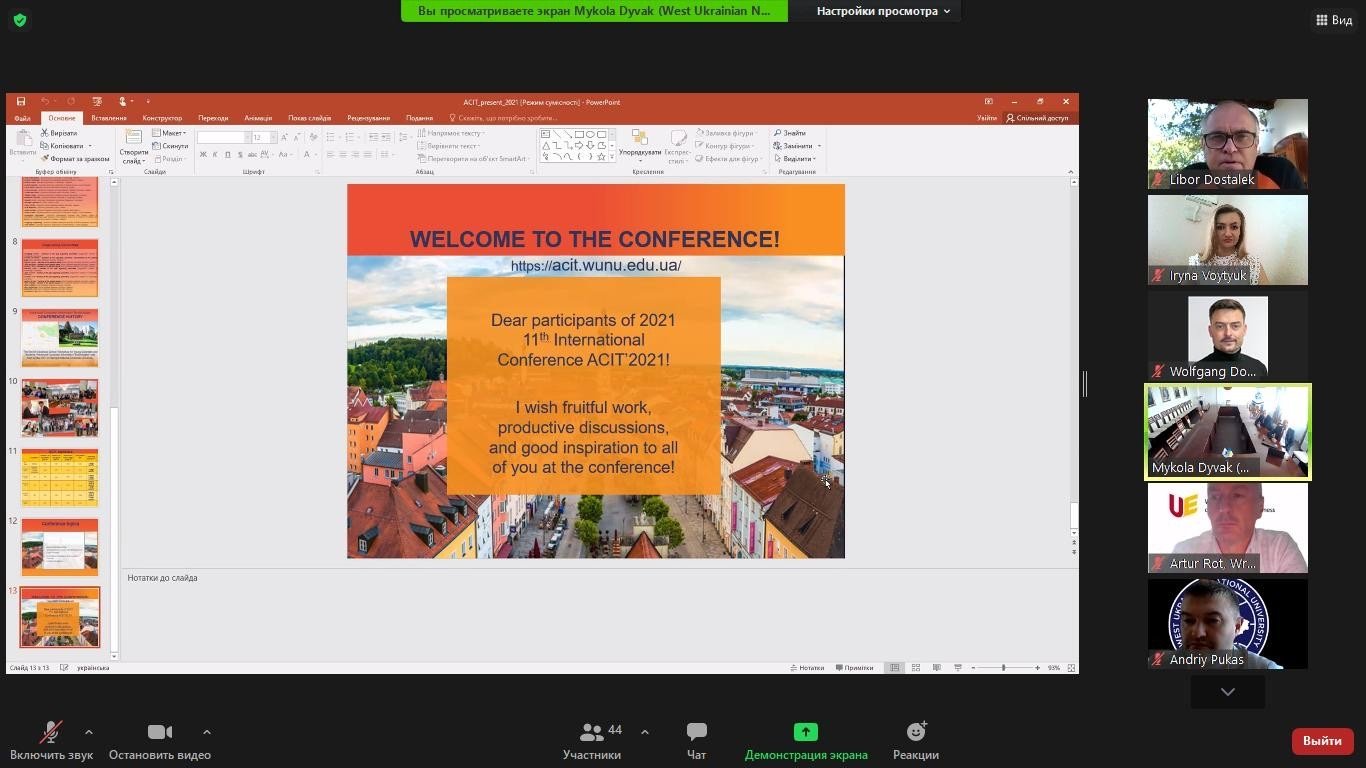This screenshot has height=768, width=1366.
Task: Click Формат за зразком format painter
Action: point(75,158)
